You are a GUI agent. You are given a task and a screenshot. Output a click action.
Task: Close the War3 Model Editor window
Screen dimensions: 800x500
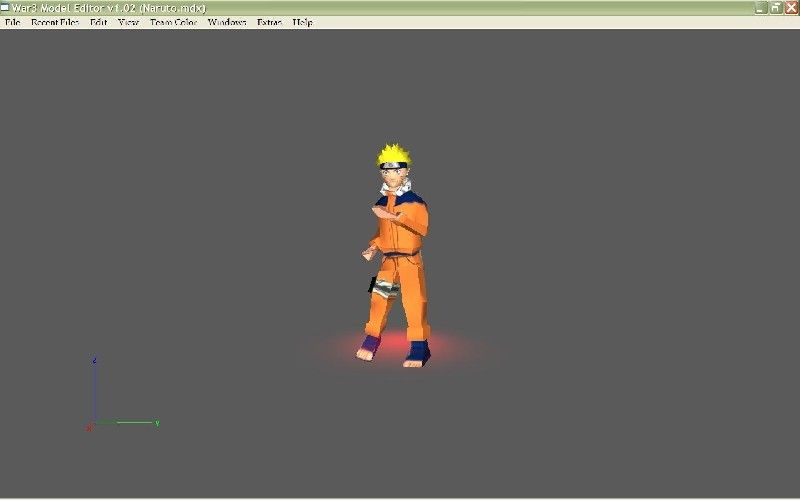(x=791, y=8)
